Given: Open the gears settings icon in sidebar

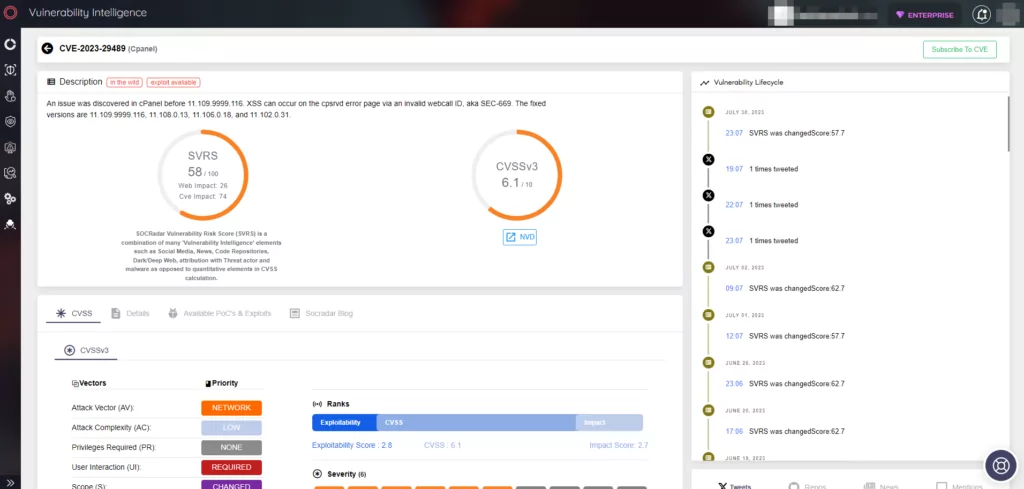Looking at the screenshot, I should point(10,198).
